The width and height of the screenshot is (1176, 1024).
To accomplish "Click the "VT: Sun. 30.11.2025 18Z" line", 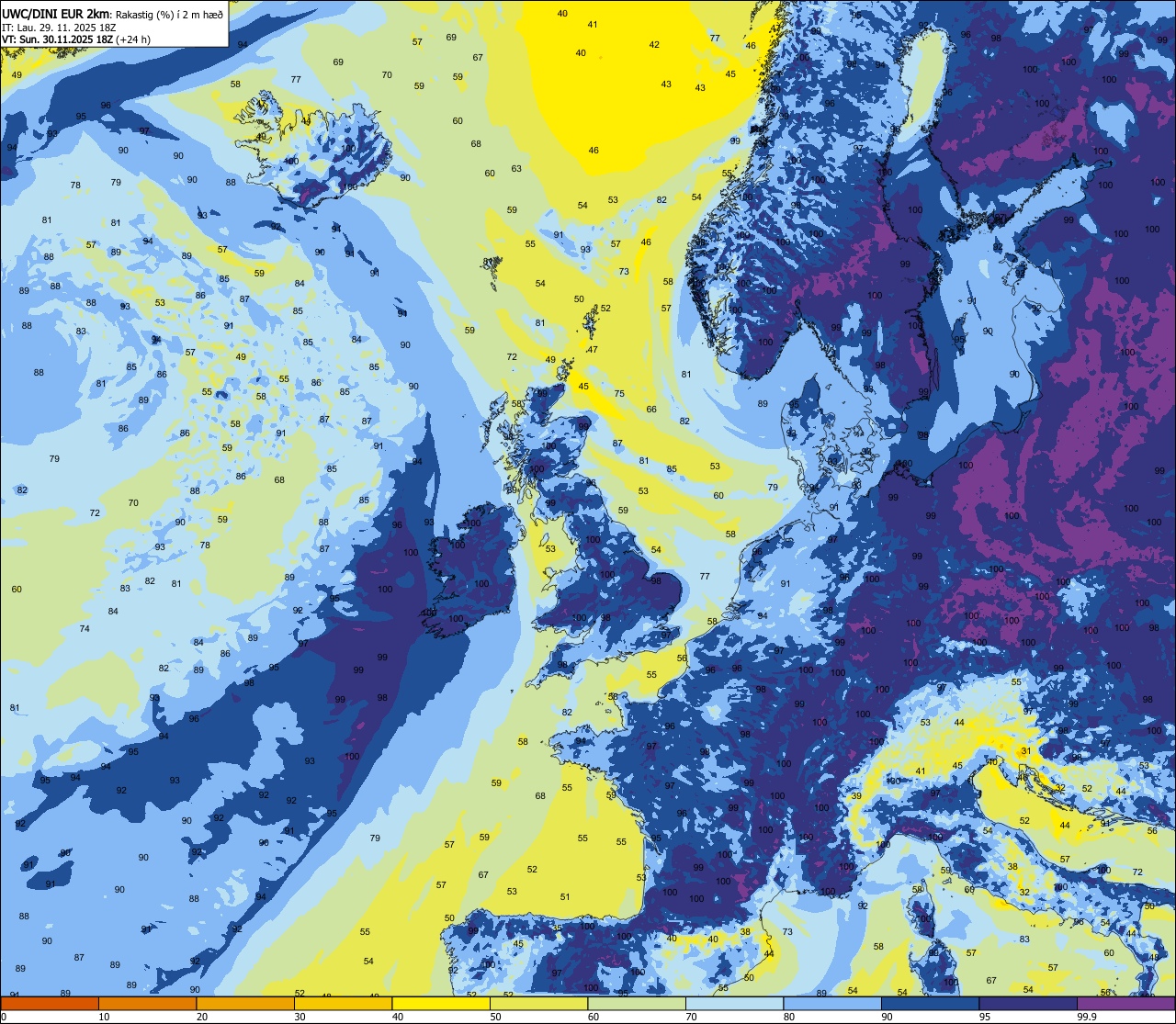I will click(57, 39).
